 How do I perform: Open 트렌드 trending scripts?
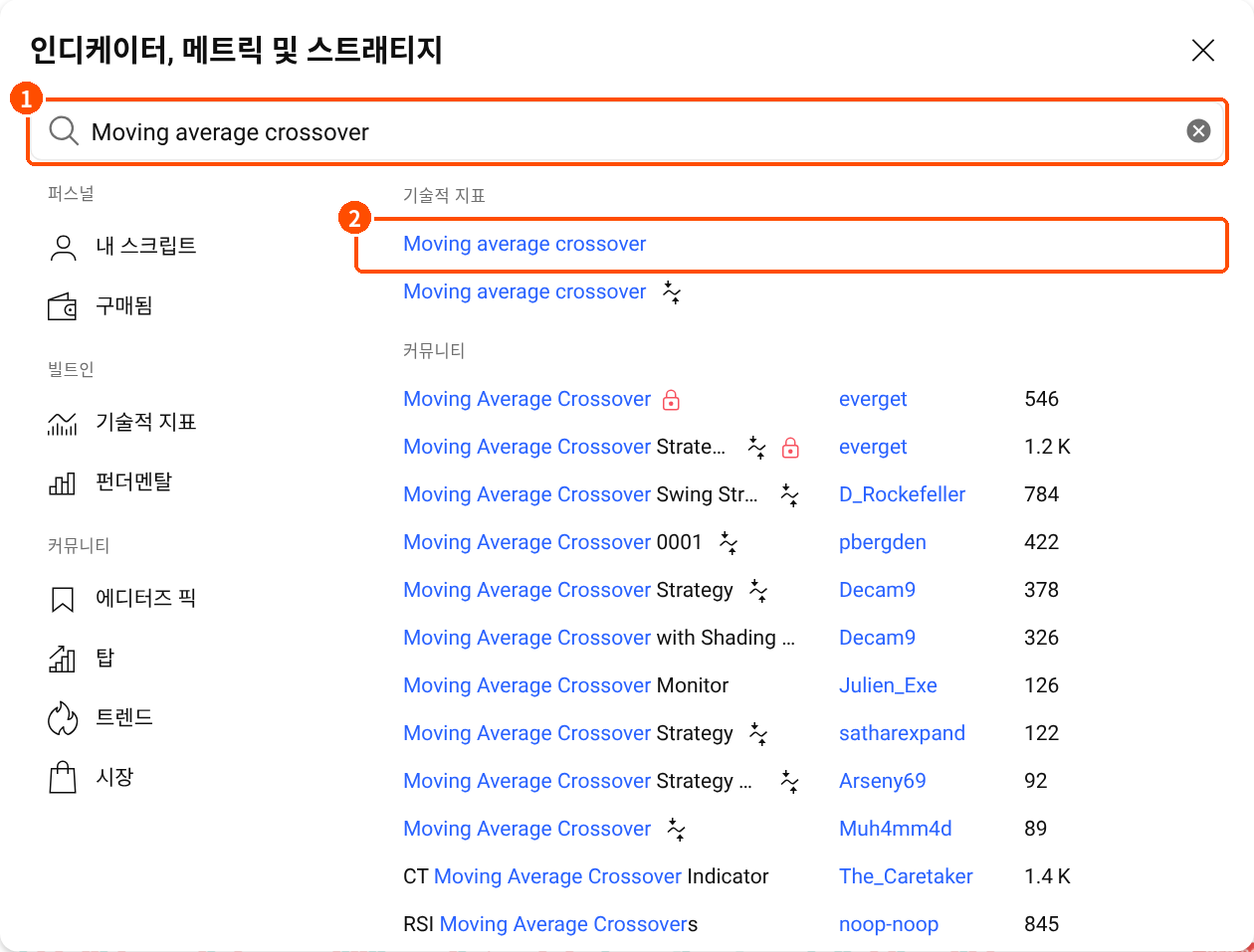coord(123,717)
